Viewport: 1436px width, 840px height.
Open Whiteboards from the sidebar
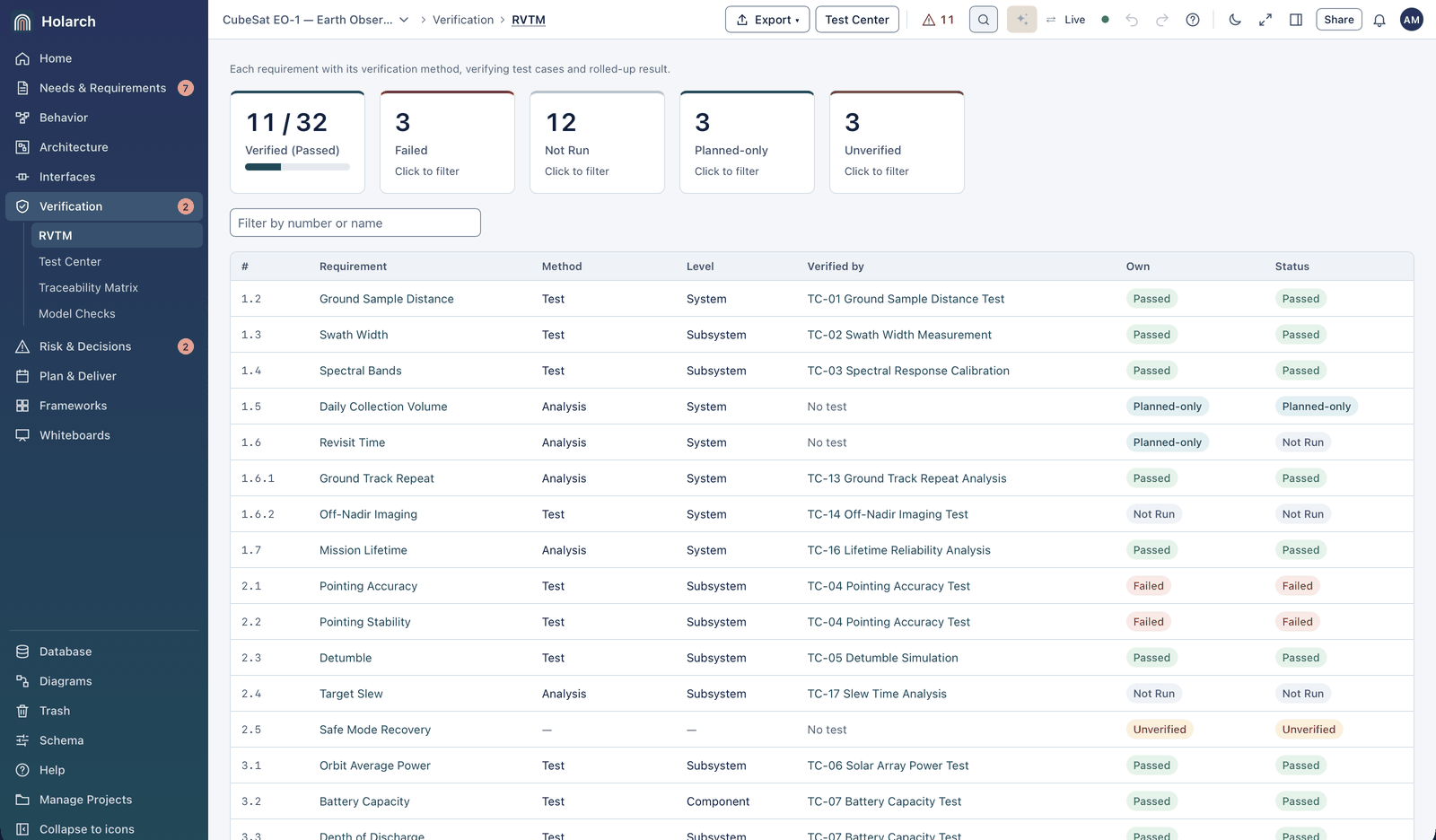(x=104, y=435)
